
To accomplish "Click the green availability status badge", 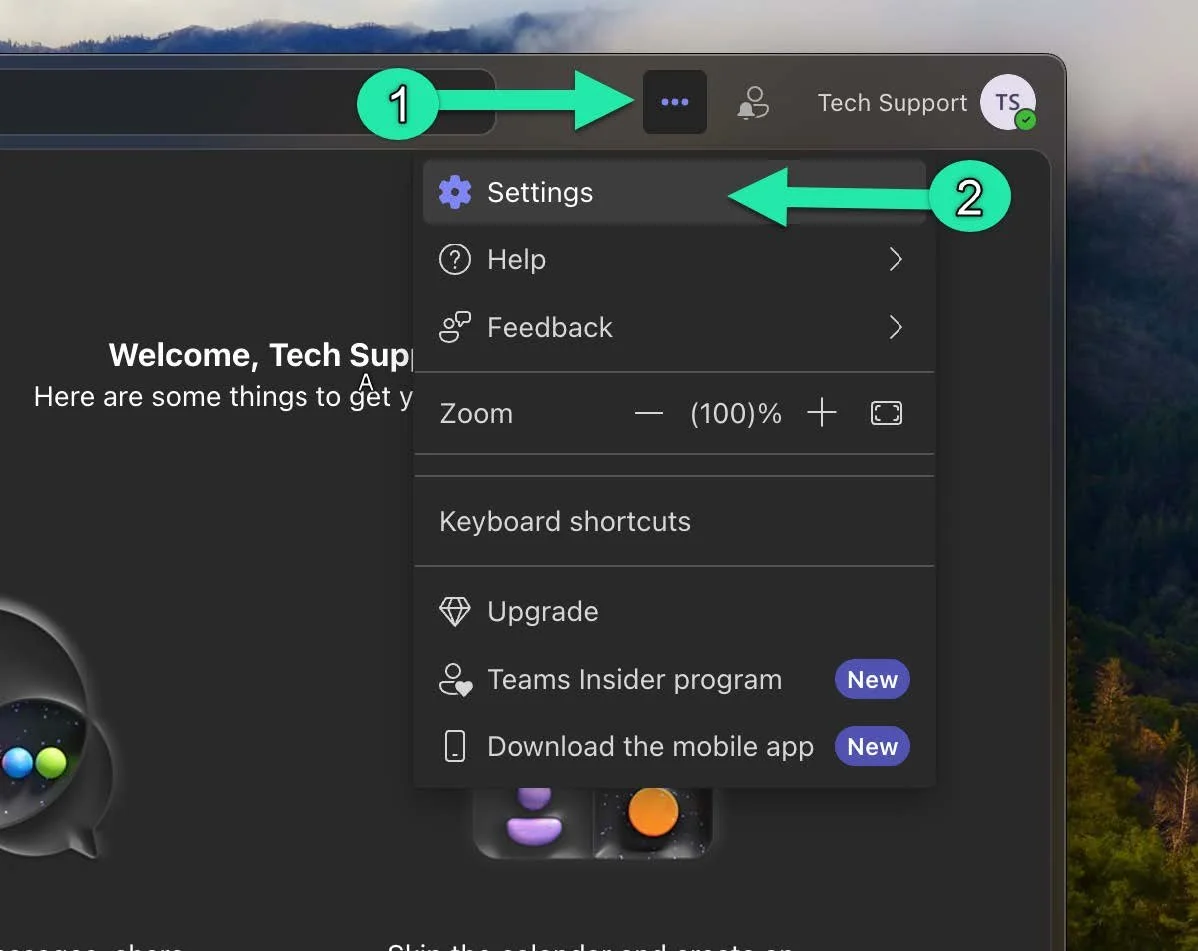I will [1026, 120].
